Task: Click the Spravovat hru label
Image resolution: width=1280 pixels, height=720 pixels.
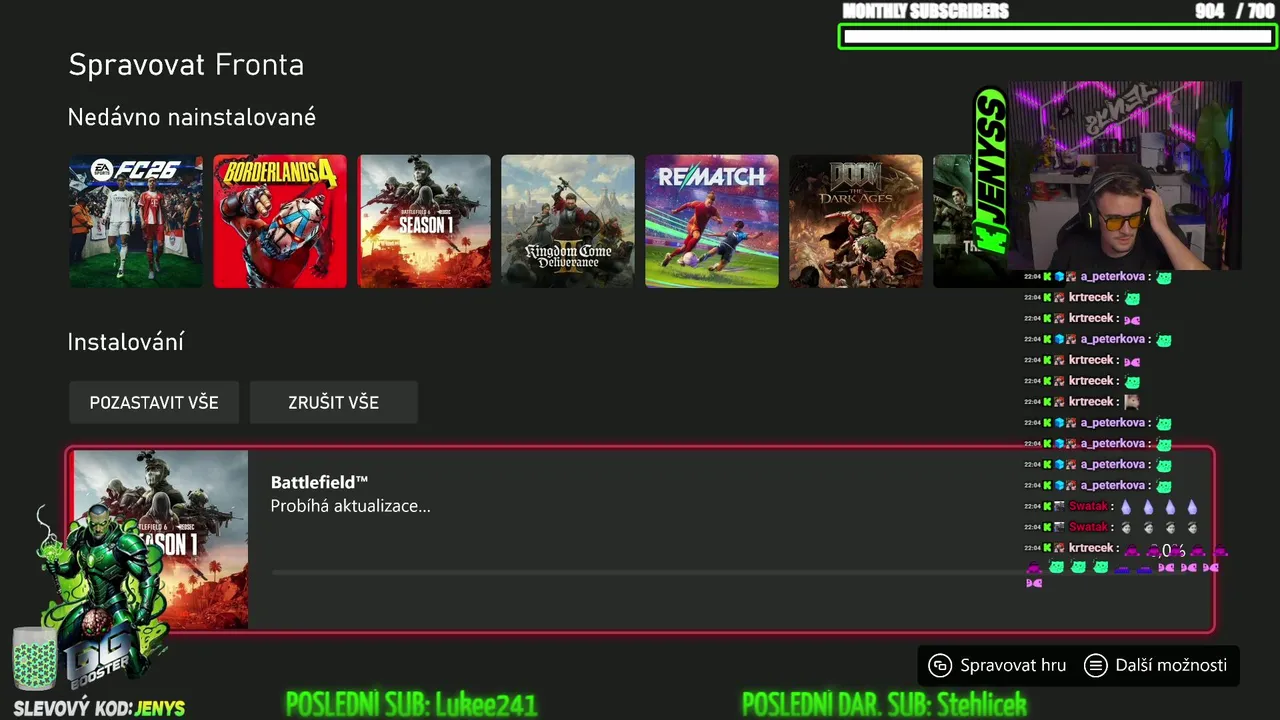Action: click(1013, 665)
